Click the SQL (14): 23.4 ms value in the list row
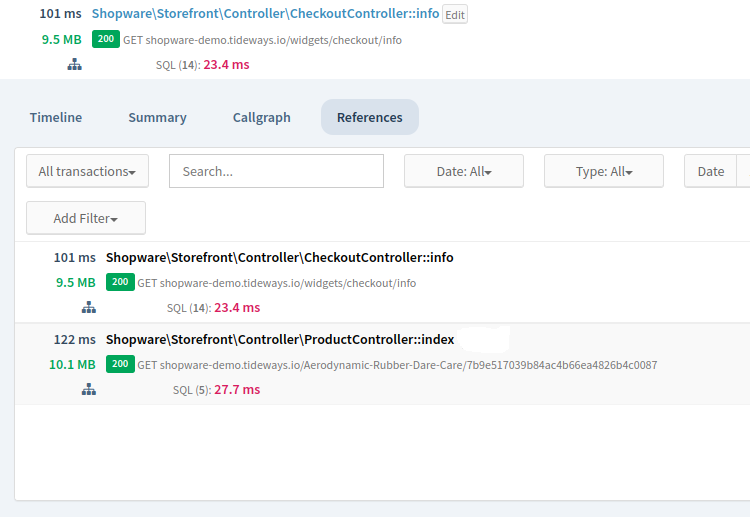750x517 pixels. tap(213, 308)
